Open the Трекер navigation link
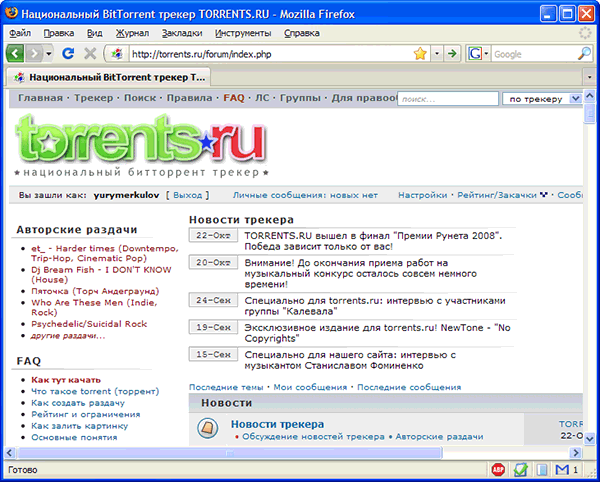This screenshot has height=482, width=600. pyautogui.click(x=94, y=98)
